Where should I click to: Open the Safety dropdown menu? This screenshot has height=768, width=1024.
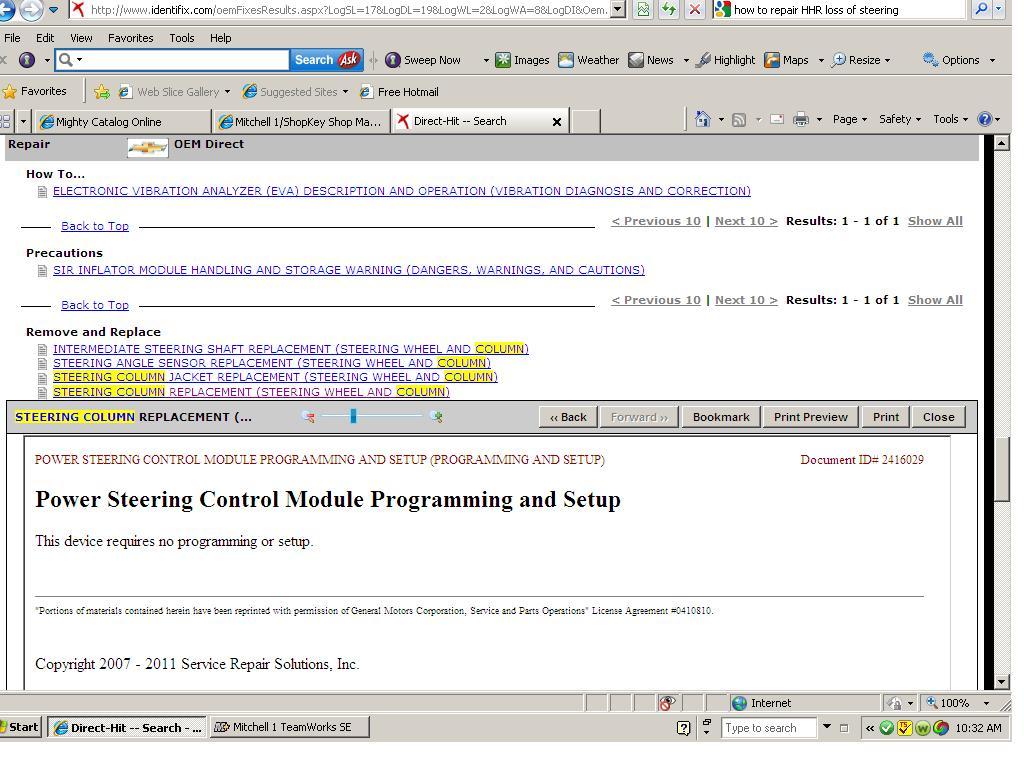coord(899,120)
